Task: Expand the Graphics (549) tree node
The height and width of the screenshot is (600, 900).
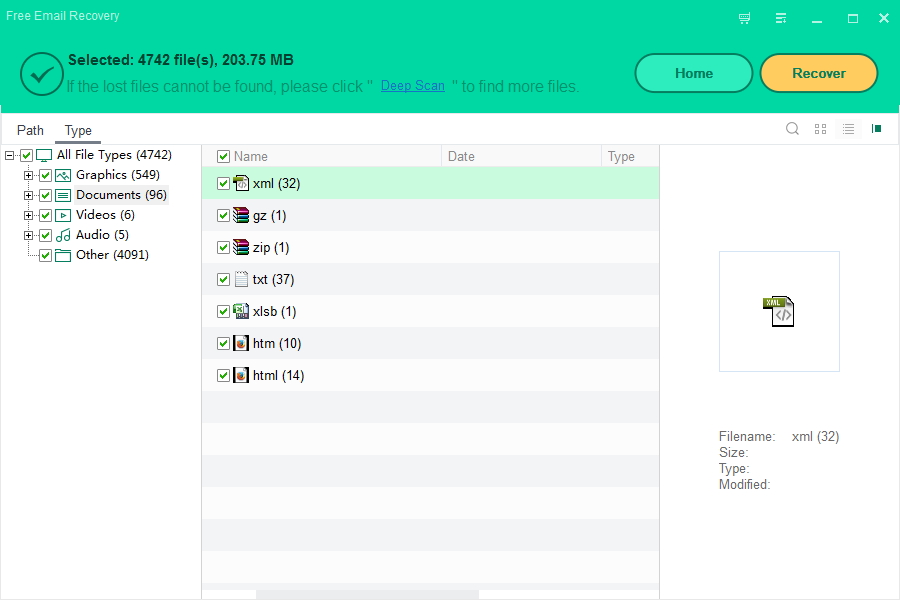Action: [29, 175]
